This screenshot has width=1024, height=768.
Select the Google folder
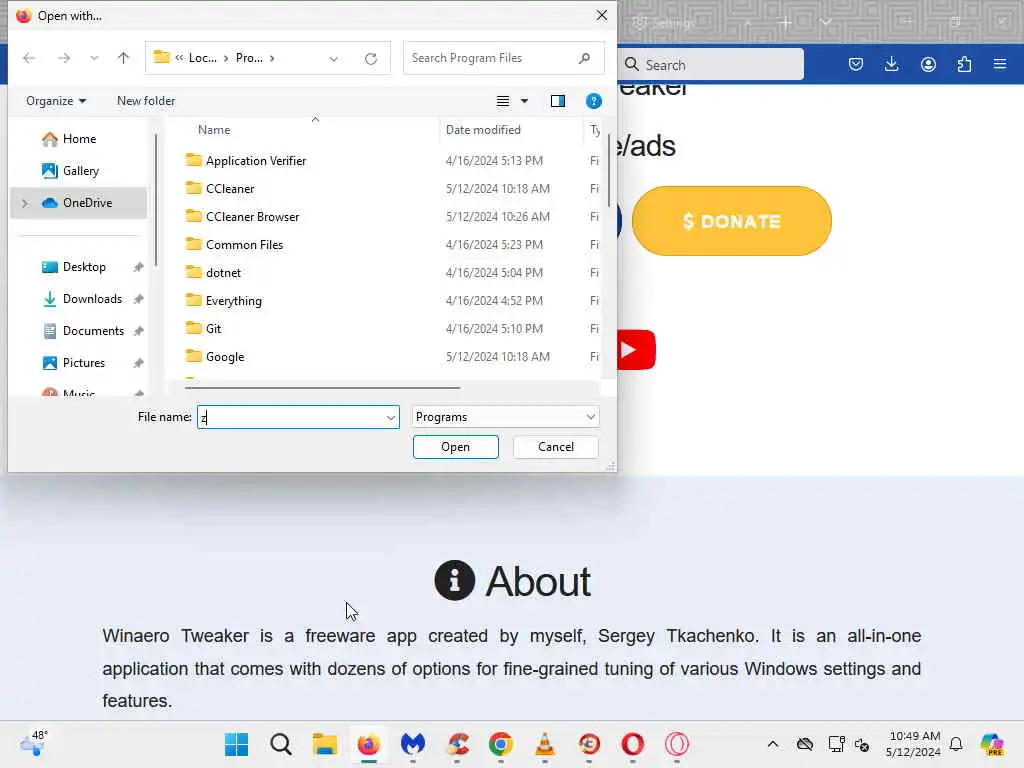225,357
